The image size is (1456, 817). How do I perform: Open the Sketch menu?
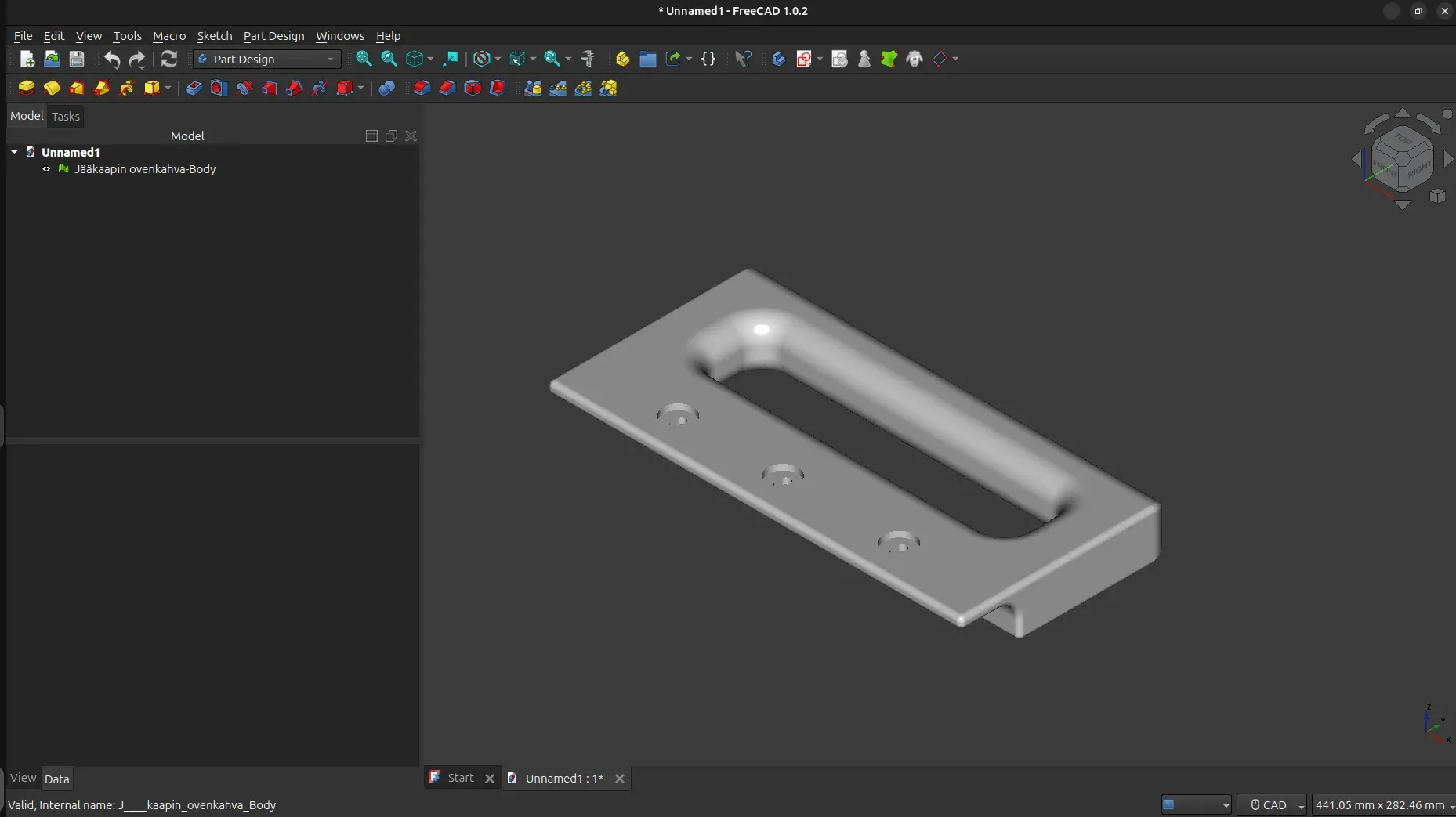214,36
